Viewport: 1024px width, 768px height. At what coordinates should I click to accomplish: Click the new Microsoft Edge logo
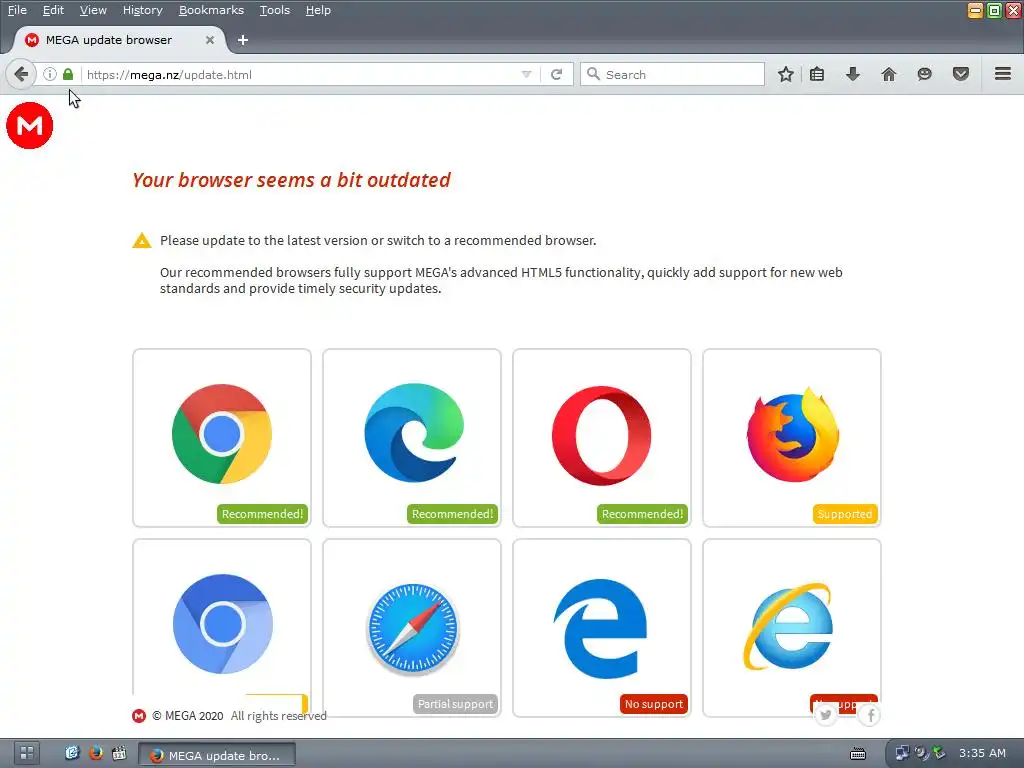tap(413, 433)
